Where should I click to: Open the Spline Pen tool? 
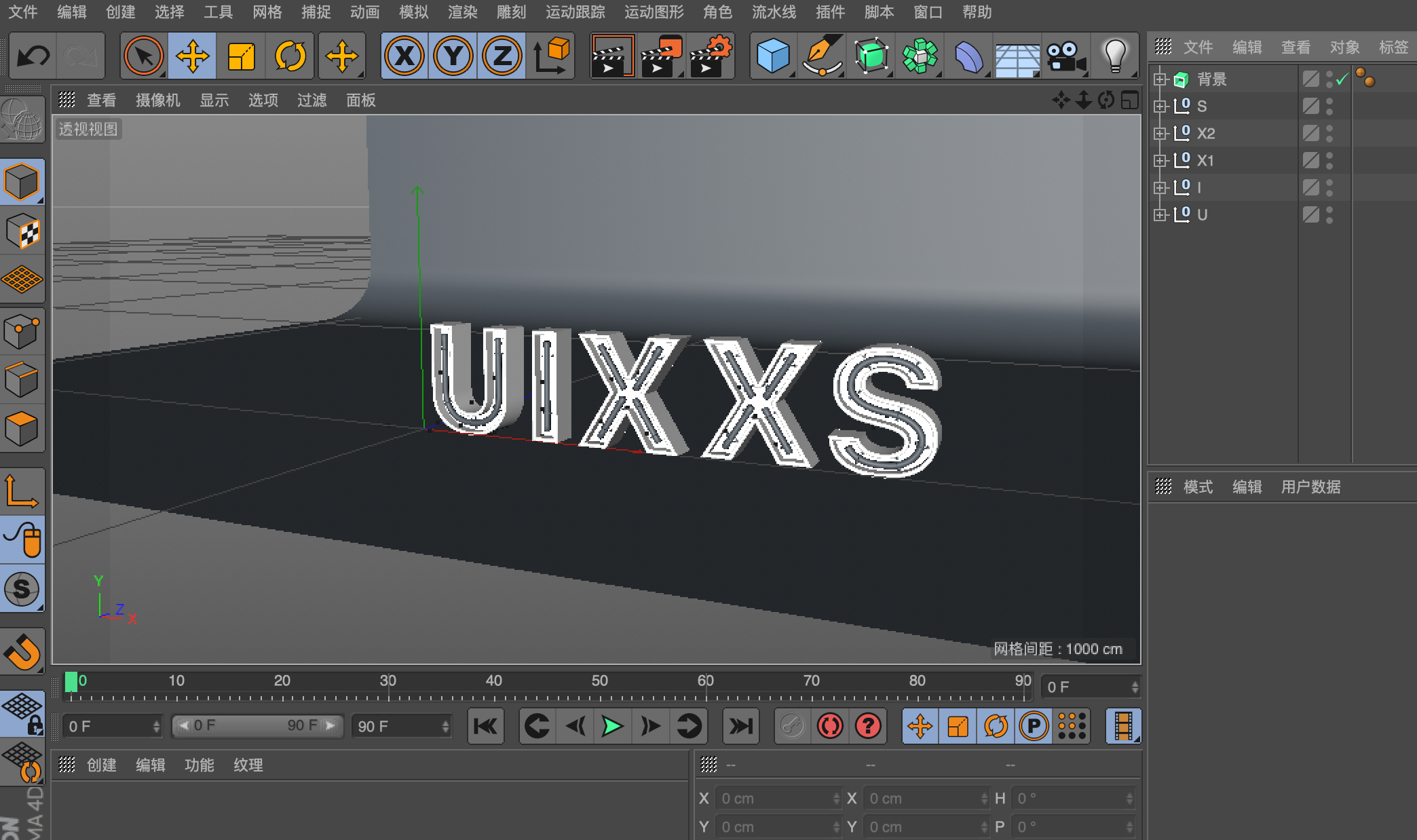[822, 56]
